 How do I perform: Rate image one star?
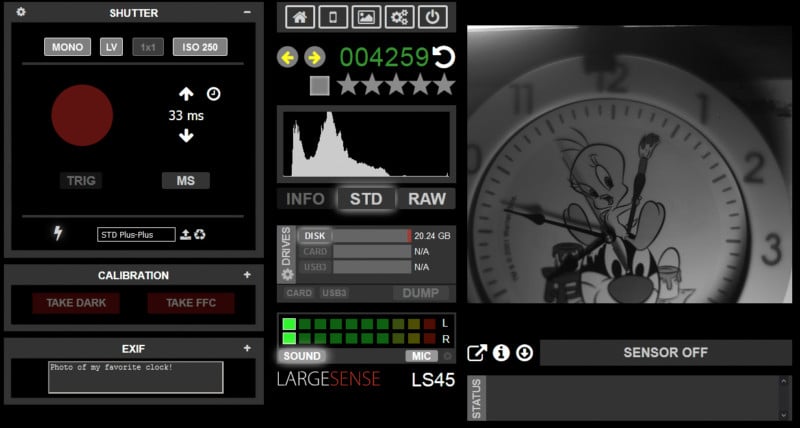[348, 85]
